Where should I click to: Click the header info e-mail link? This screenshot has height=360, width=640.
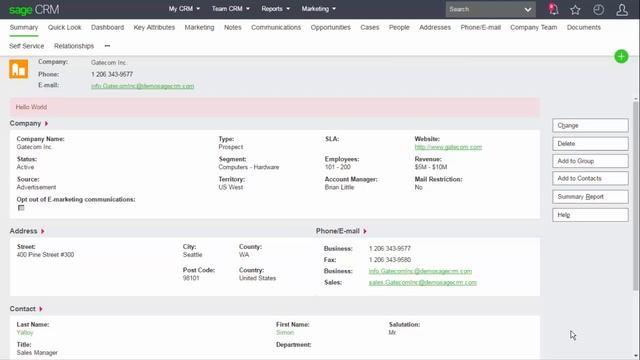click(x=142, y=86)
